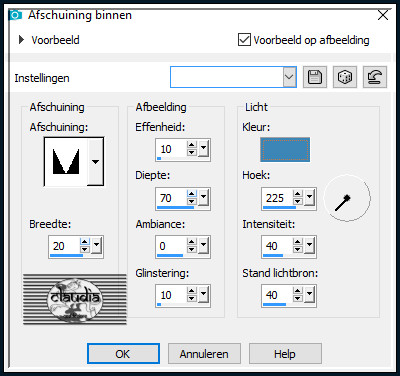Close the Afschuining binnen dialog
The height and width of the screenshot is (376, 400).
pyautogui.click(x=383, y=15)
